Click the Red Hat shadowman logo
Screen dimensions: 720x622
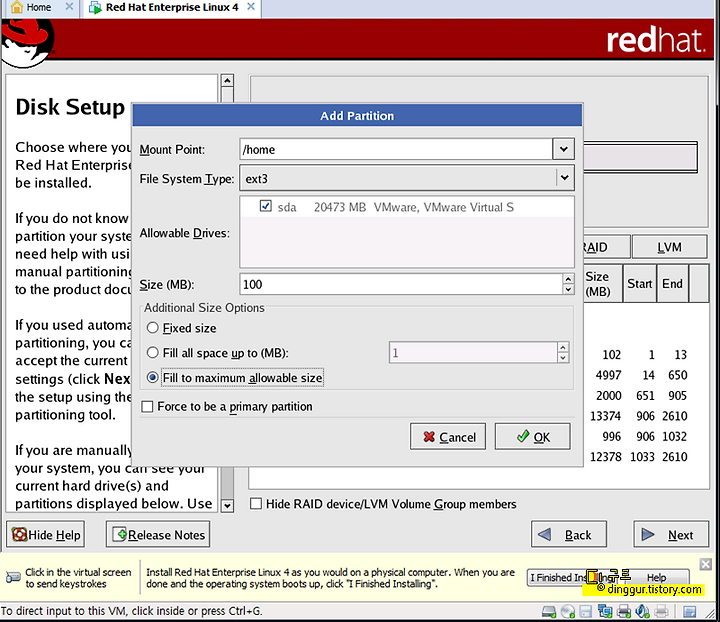click(27, 44)
